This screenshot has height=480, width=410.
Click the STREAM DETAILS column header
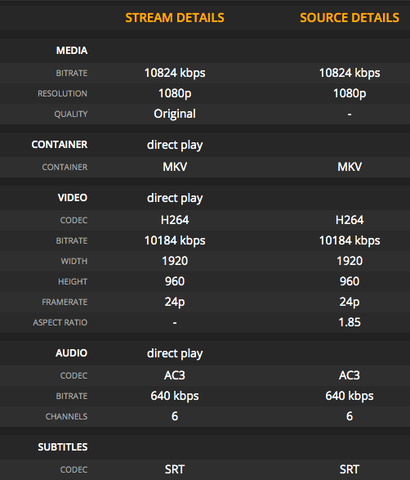175,18
